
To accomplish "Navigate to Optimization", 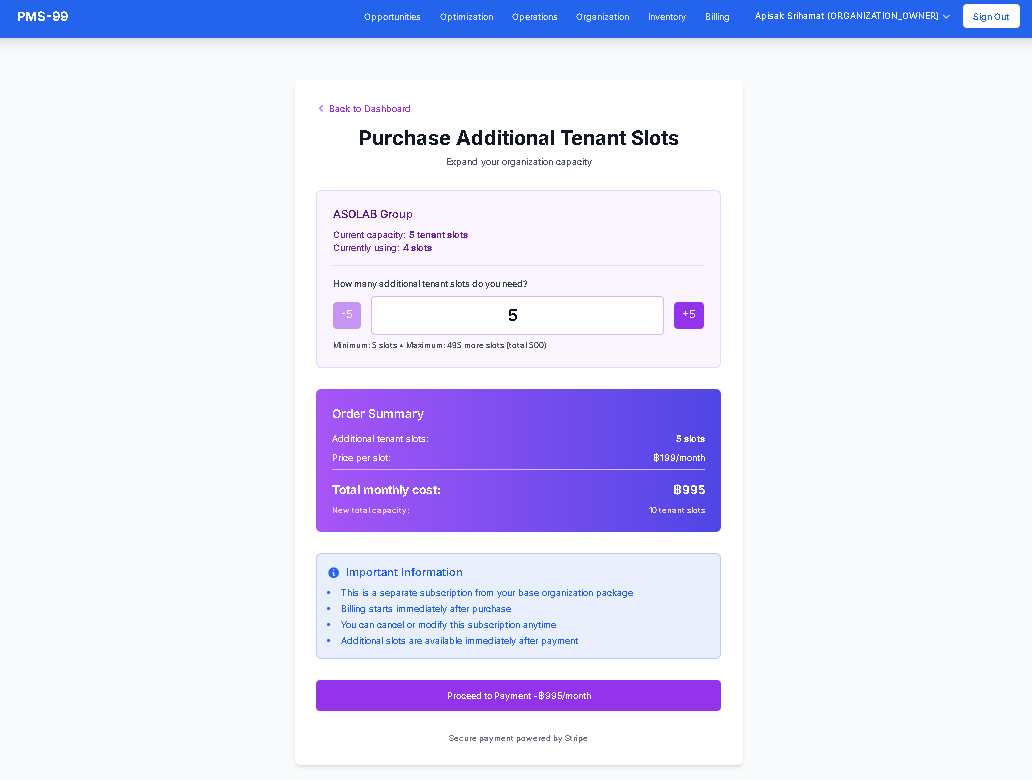I will point(466,17).
